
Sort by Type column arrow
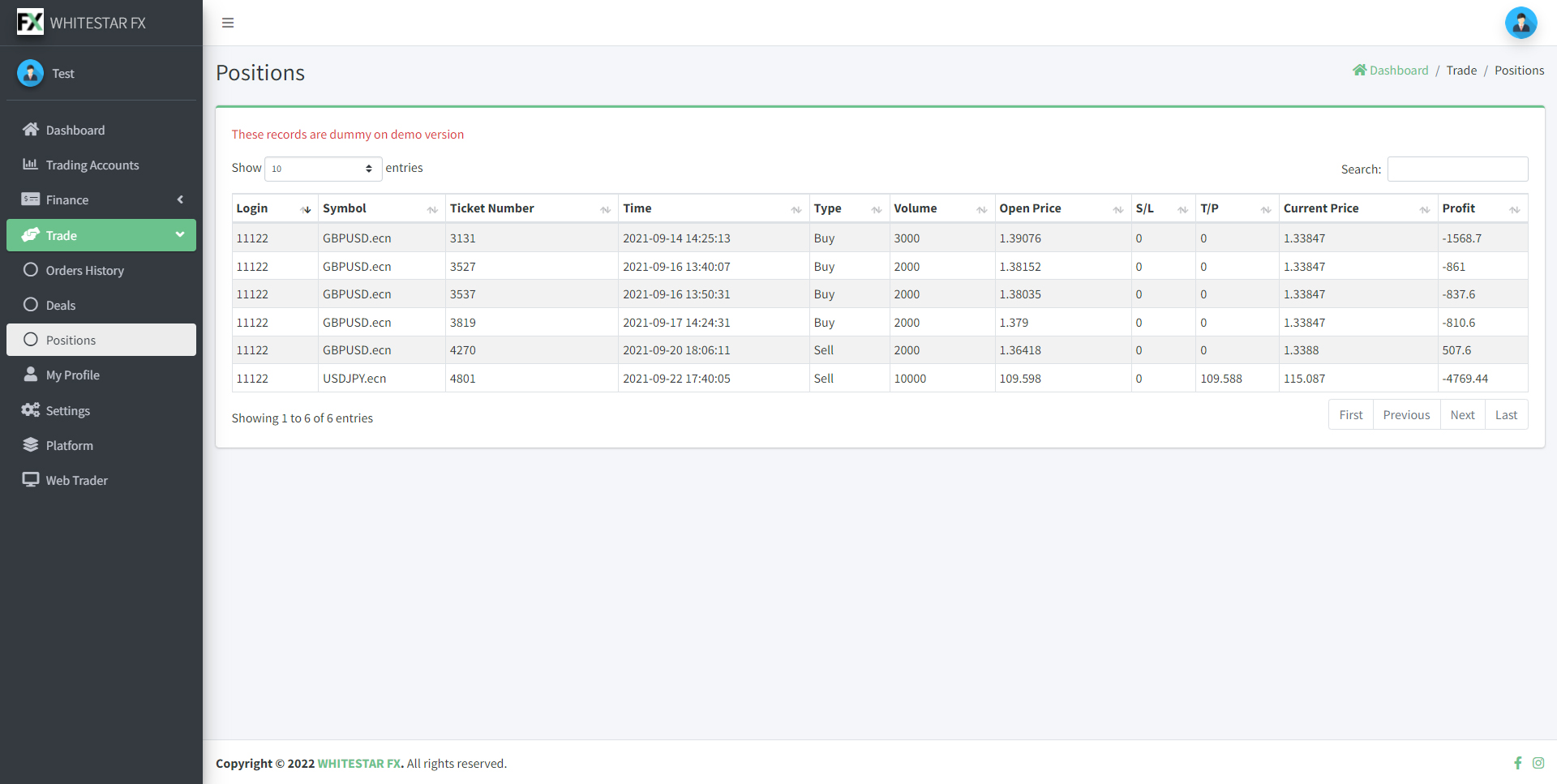pos(877,209)
